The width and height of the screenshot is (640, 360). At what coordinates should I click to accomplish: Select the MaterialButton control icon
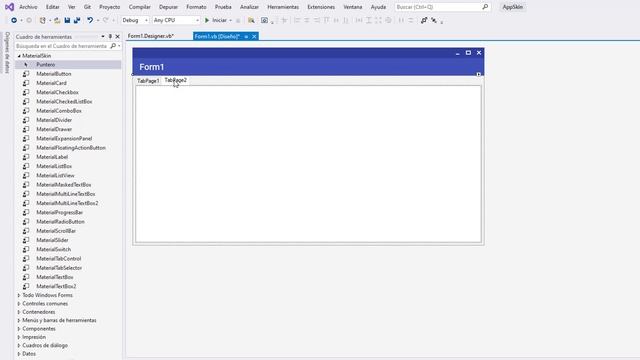(x=26, y=74)
